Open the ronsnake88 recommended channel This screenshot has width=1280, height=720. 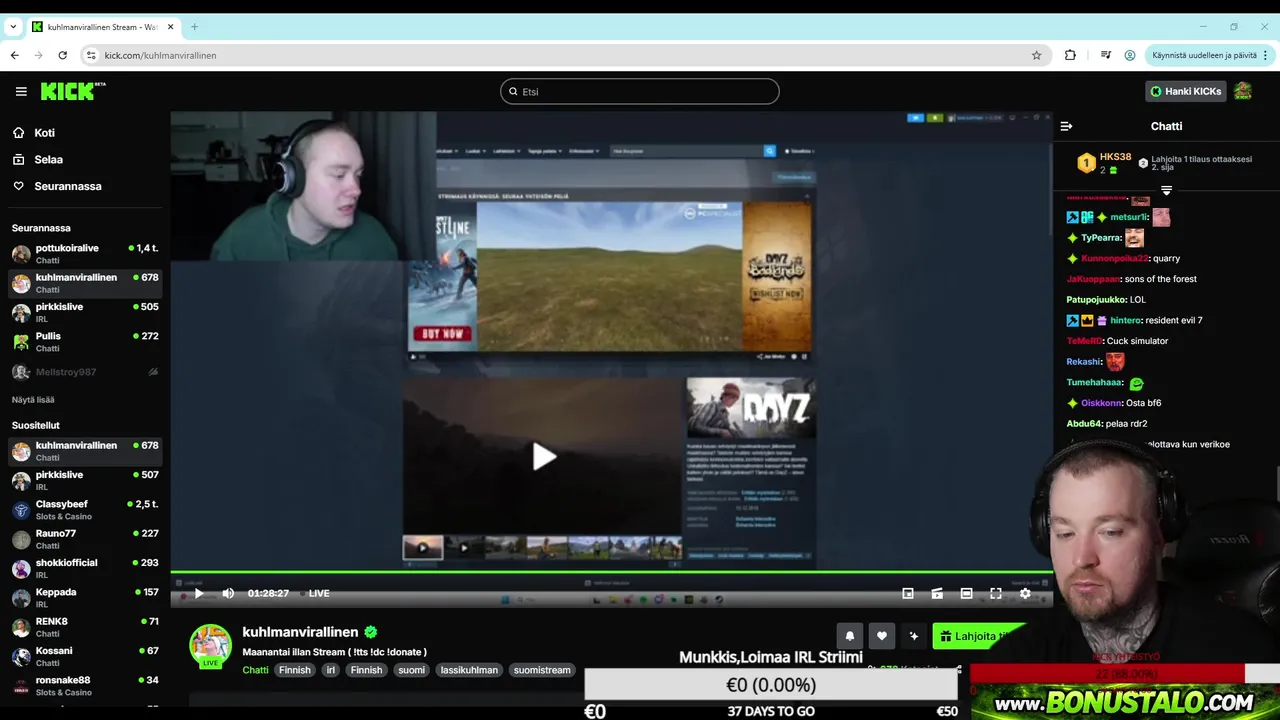tap(86, 686)
